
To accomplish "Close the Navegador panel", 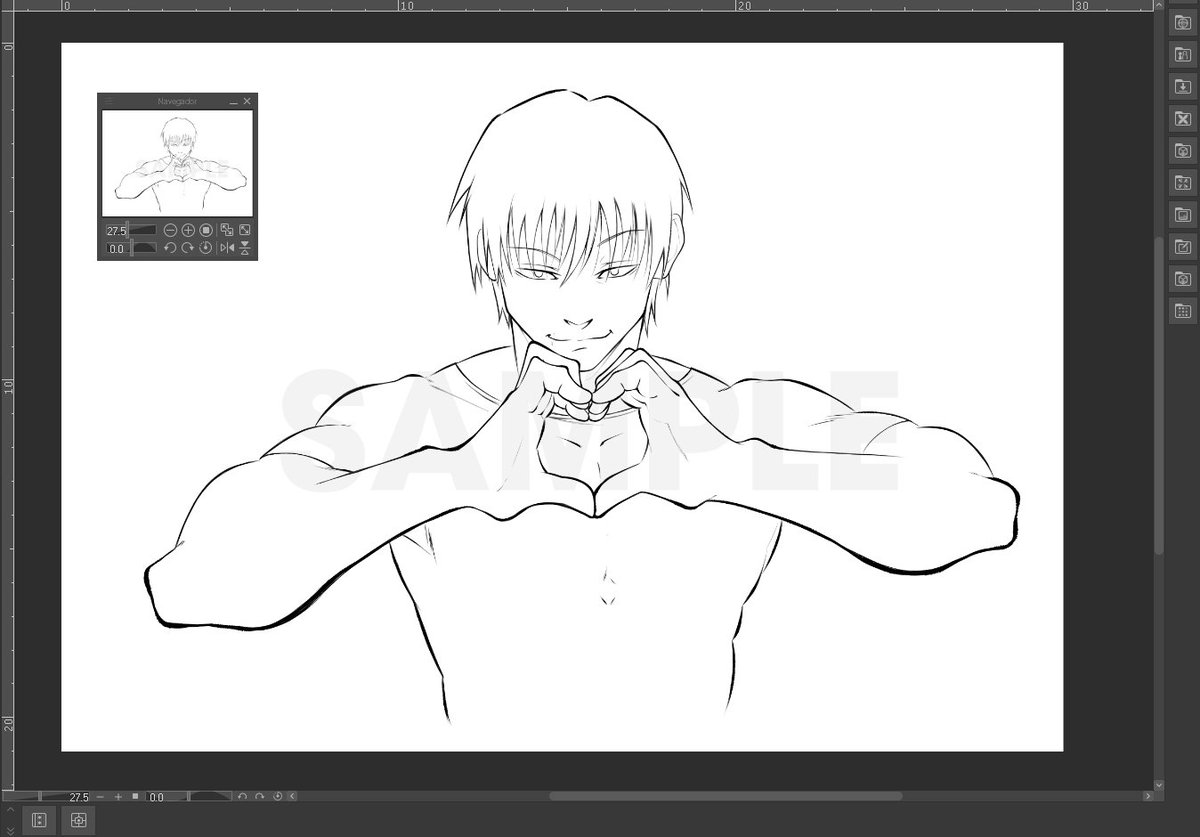I will 247,101.
